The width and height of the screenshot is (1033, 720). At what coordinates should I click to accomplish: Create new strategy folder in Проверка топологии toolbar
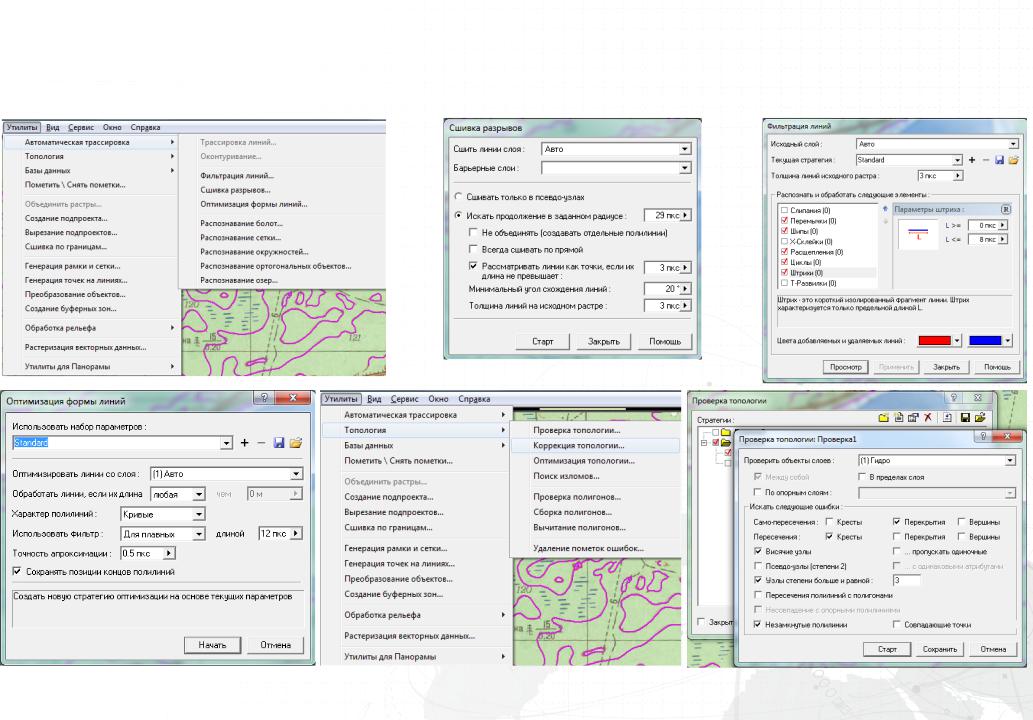pos(883,418)
